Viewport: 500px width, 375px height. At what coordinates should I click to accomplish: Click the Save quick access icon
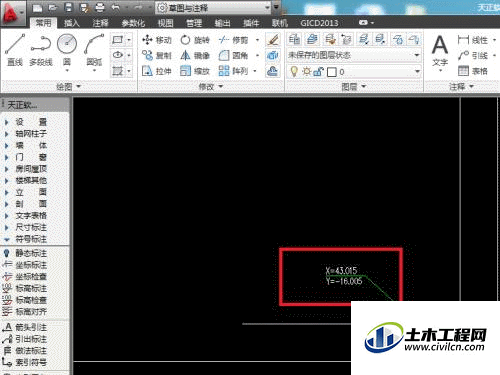[x=68, y=8]
